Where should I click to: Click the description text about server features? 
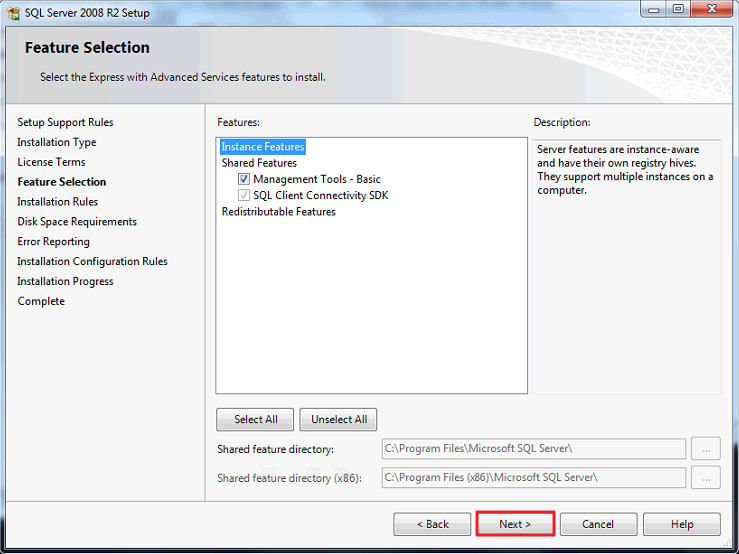click(625, 170)
